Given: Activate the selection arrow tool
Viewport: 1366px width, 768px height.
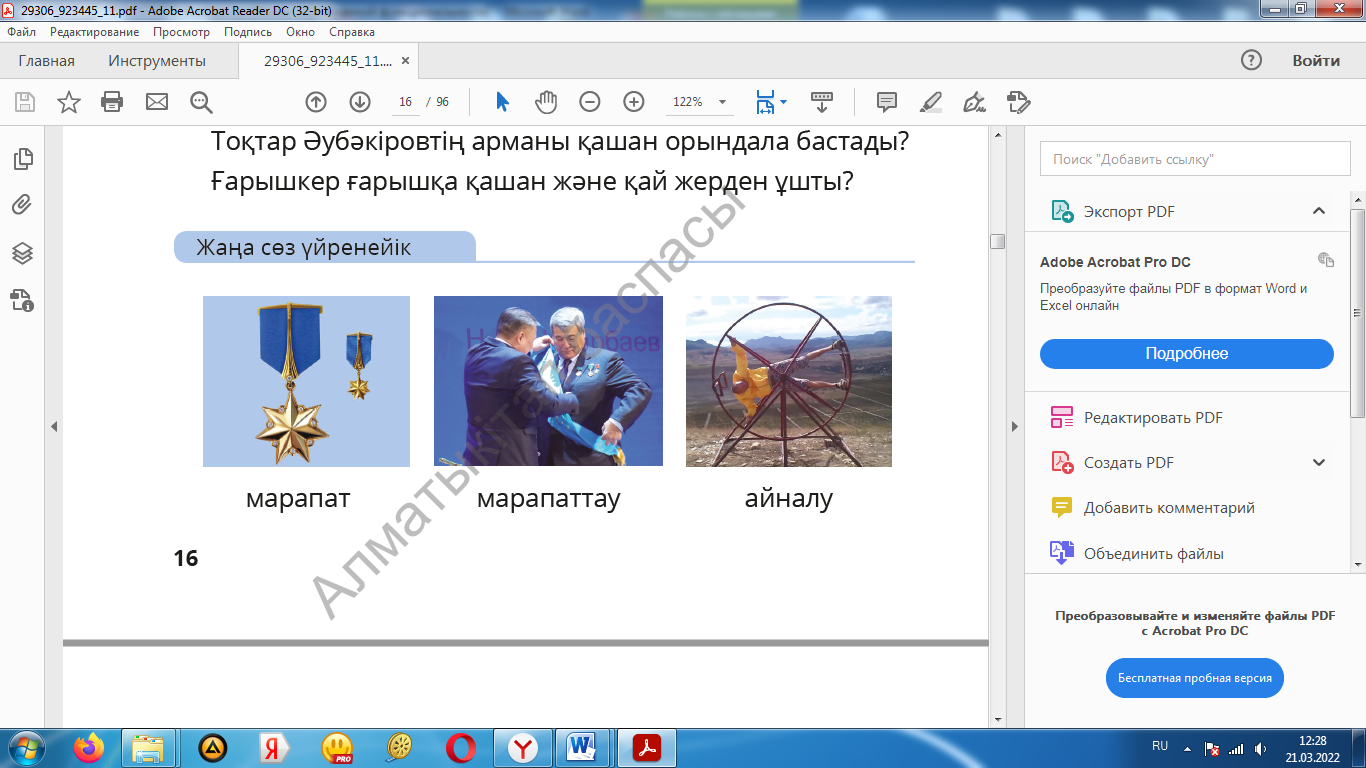Looking at the screenshot, I should (502, 102).
